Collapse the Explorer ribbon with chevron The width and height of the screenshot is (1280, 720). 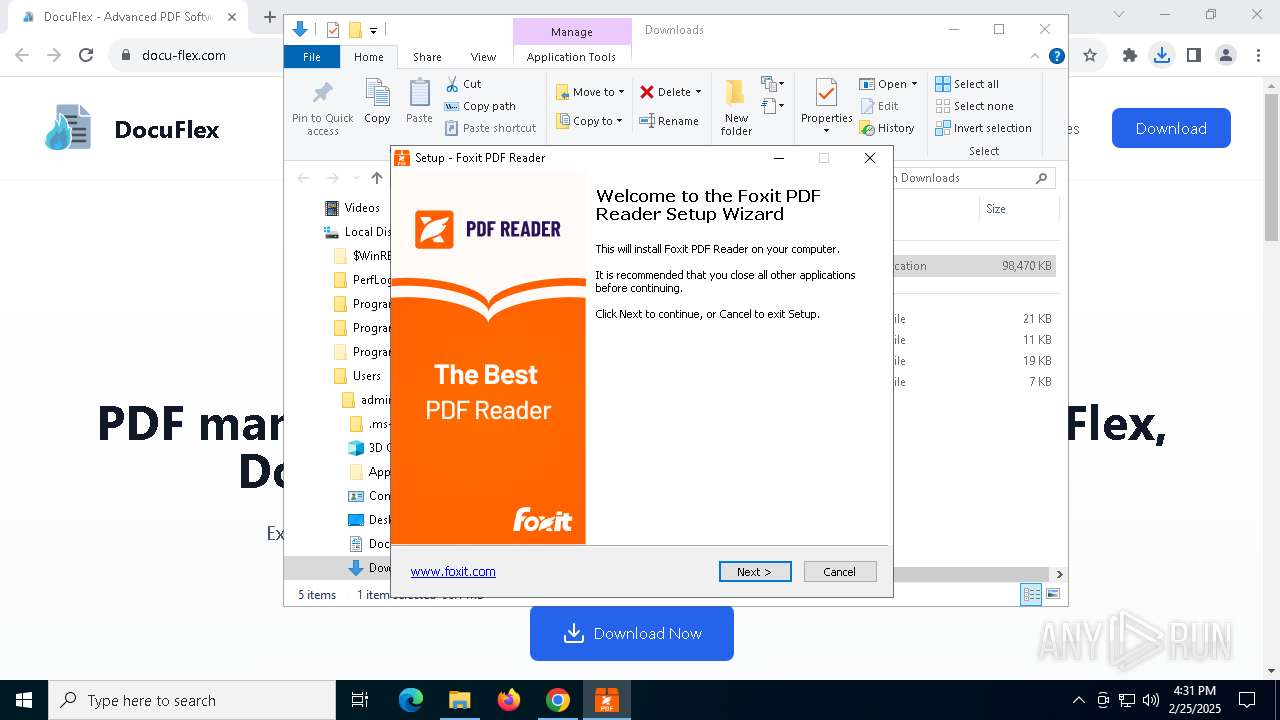pyautogui.click(x=1035, y=57)
